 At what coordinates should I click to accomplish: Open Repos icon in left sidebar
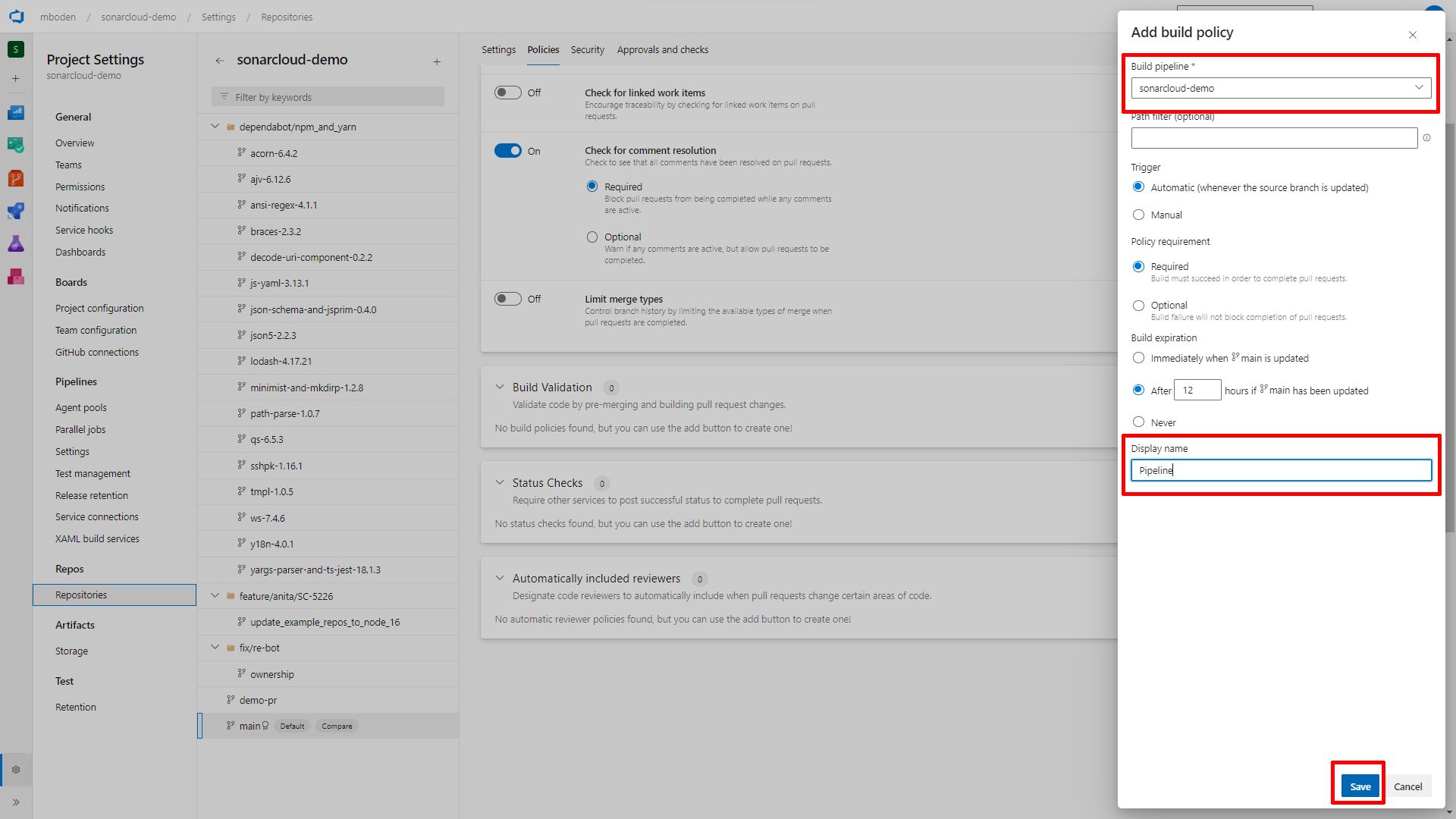coord(16,178)
